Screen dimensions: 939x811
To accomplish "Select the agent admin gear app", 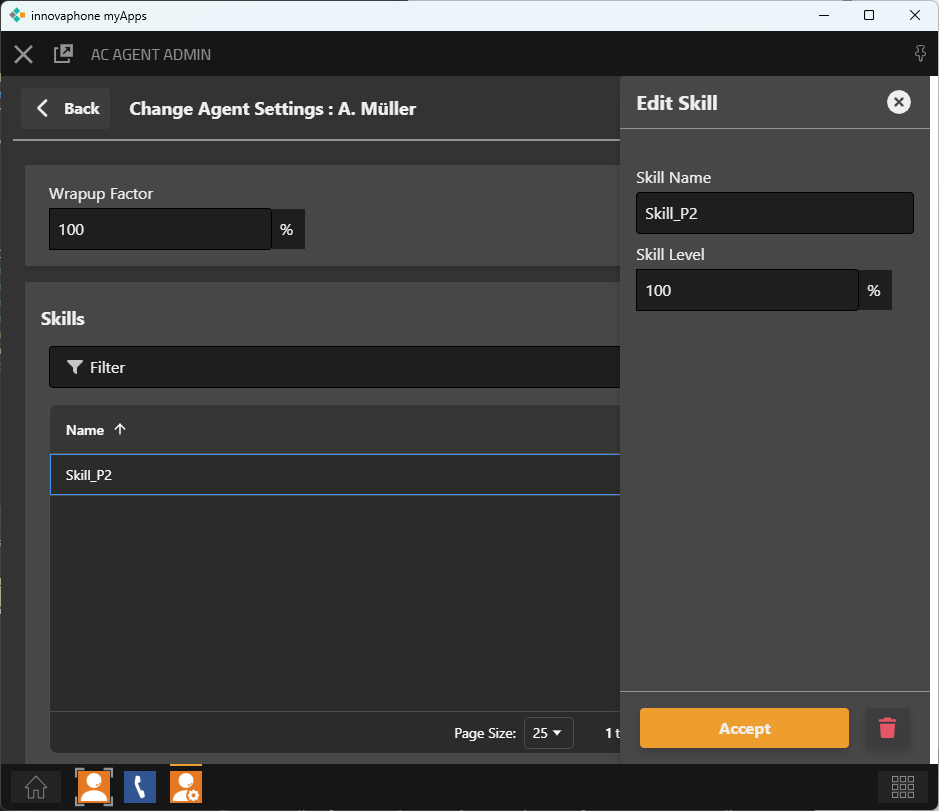I will (186, 787).
